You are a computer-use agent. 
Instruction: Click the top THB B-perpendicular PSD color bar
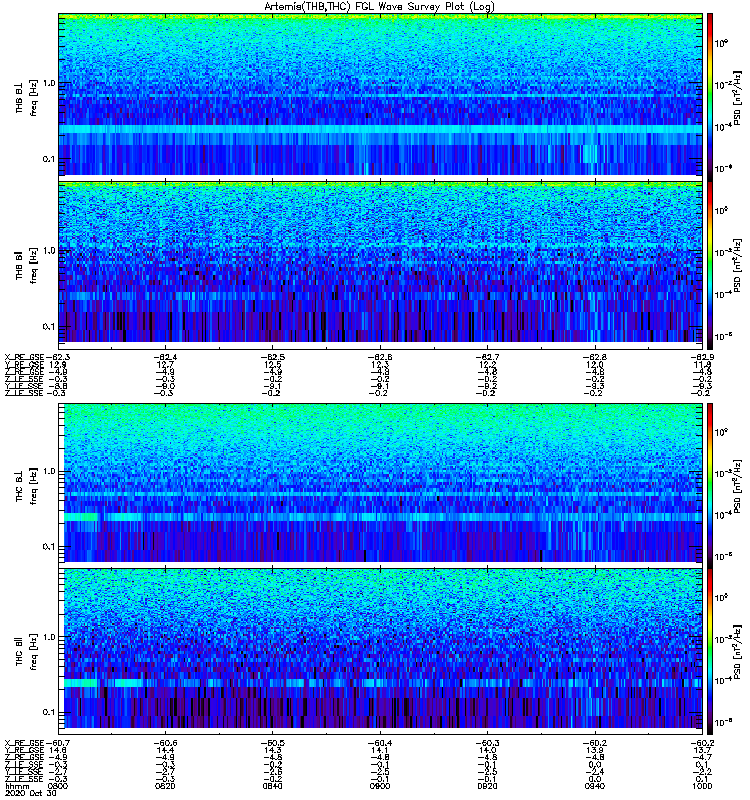[x=710, y=95]
